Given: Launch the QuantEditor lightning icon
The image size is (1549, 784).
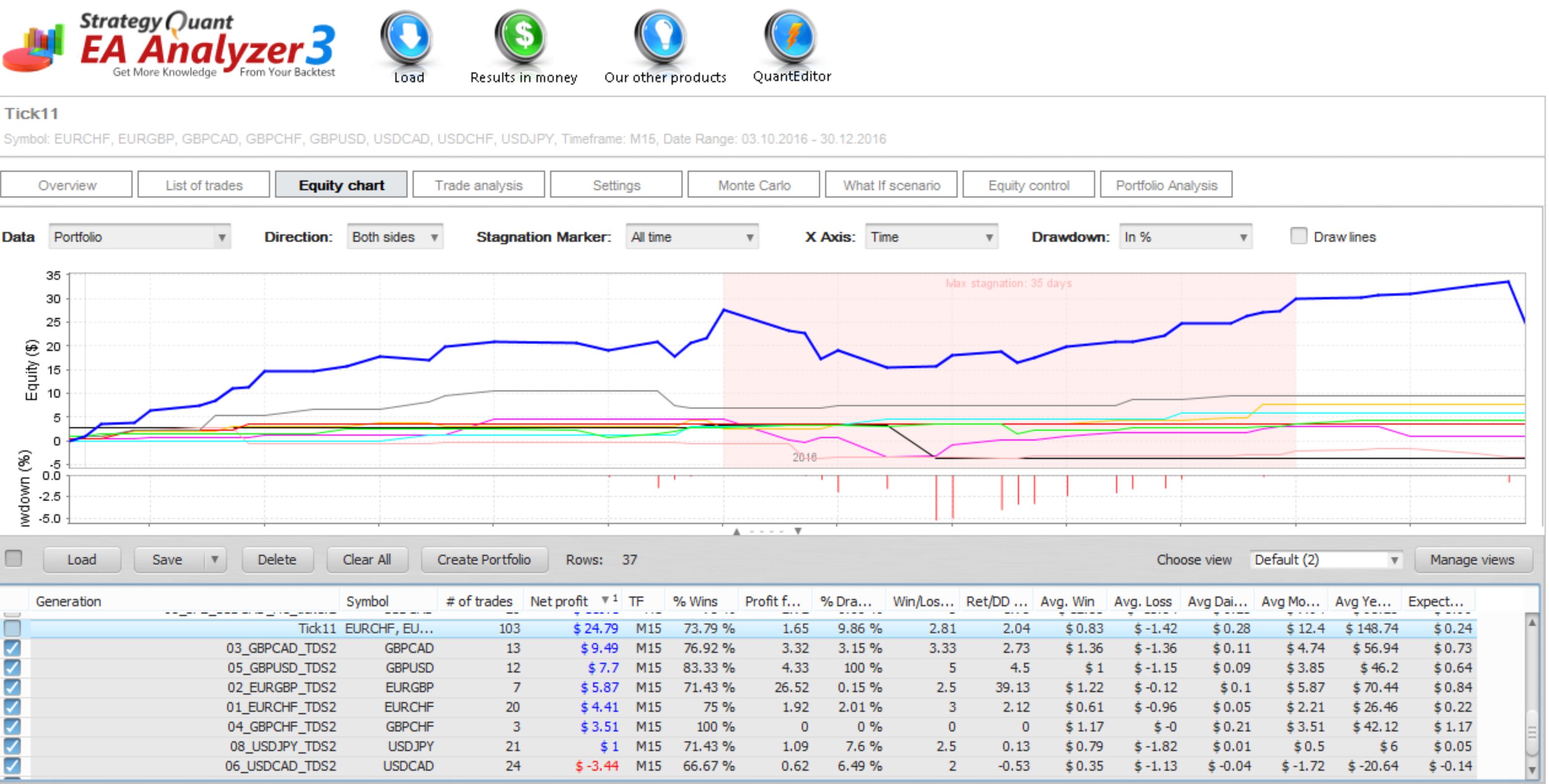Looking at the screenshot, I should point(791,36).
